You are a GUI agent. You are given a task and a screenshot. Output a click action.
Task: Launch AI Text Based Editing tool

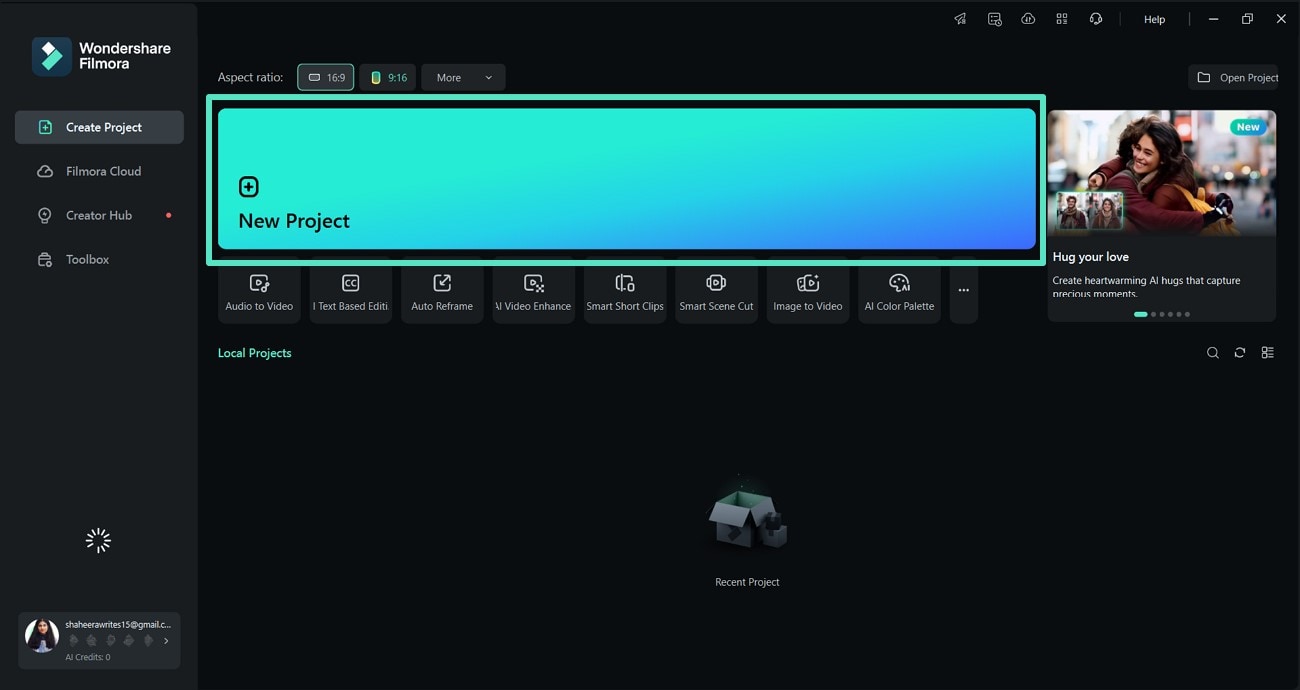[350, 292]
